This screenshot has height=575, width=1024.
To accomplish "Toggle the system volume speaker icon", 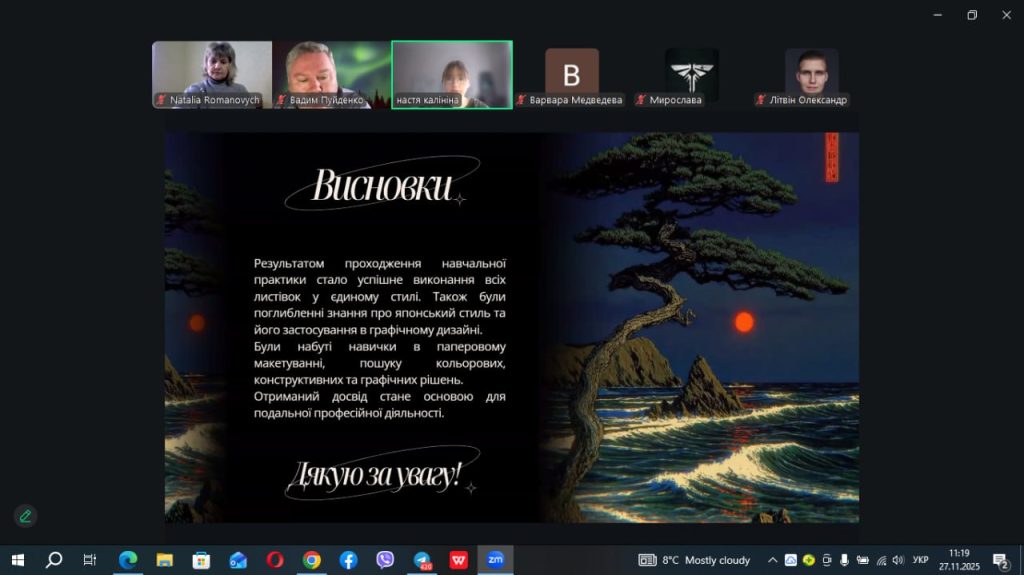I will pyautogui.click(x=897, y=560).
